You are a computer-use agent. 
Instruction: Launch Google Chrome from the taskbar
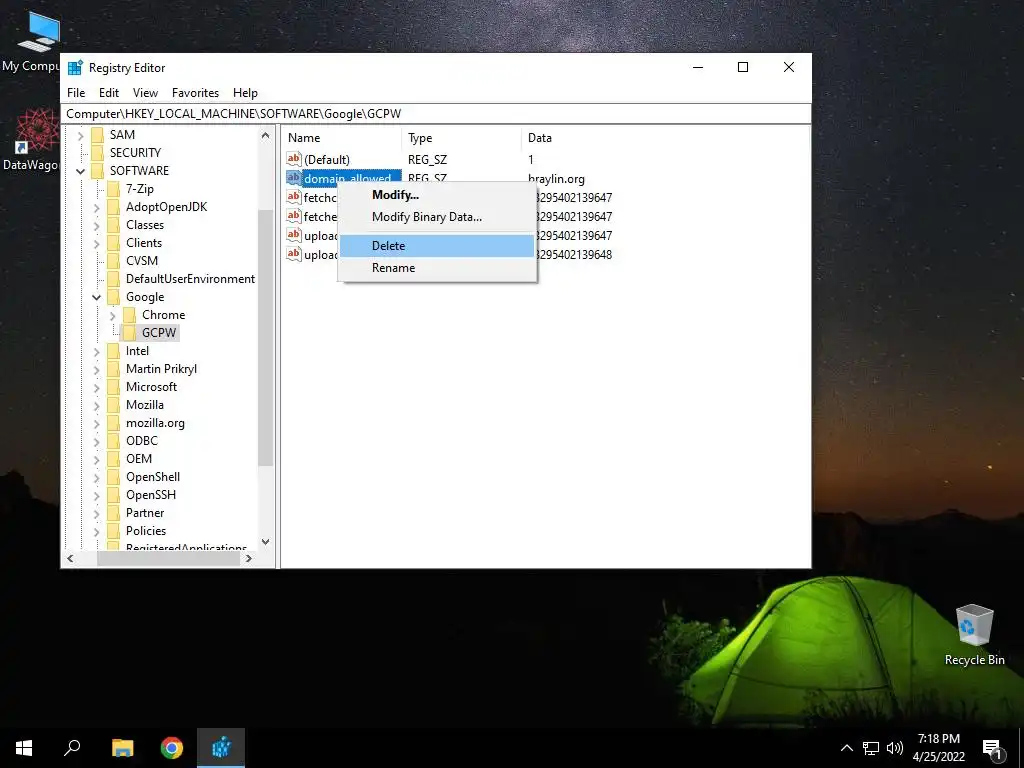pos(172,748)
